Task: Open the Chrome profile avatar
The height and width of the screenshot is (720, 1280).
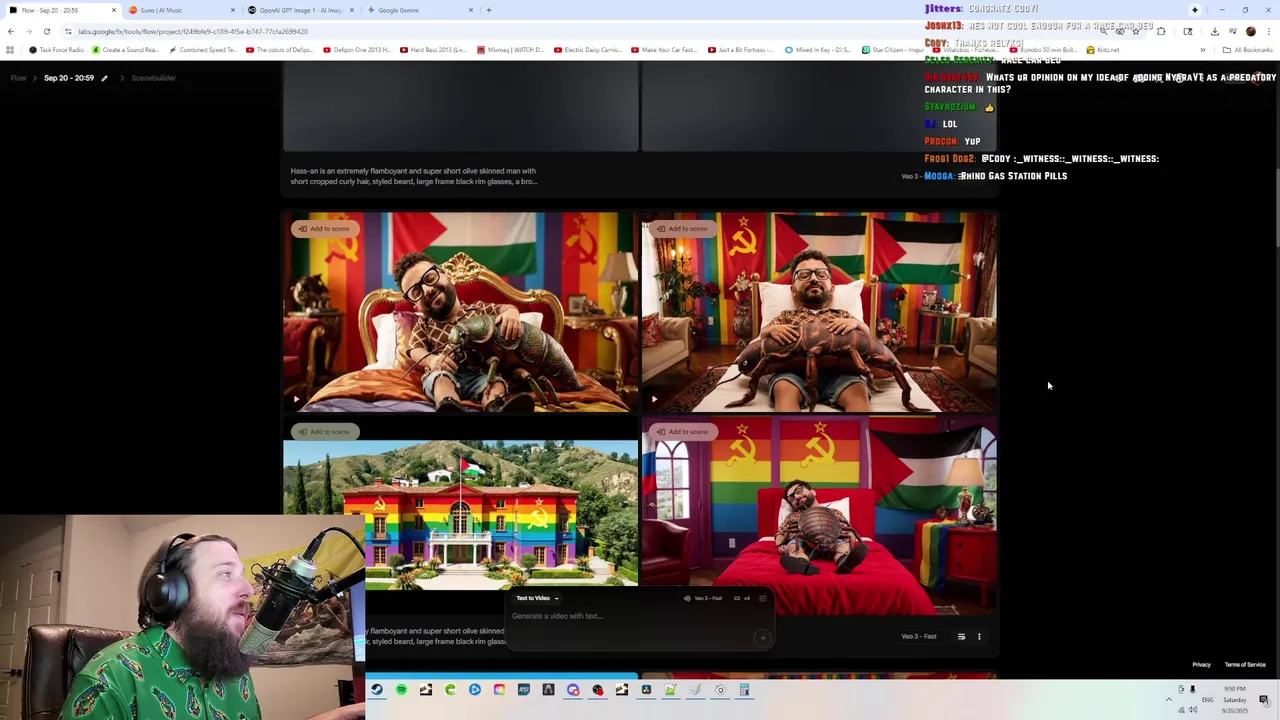Action: pyautogui.click(x=1250, y=31)
